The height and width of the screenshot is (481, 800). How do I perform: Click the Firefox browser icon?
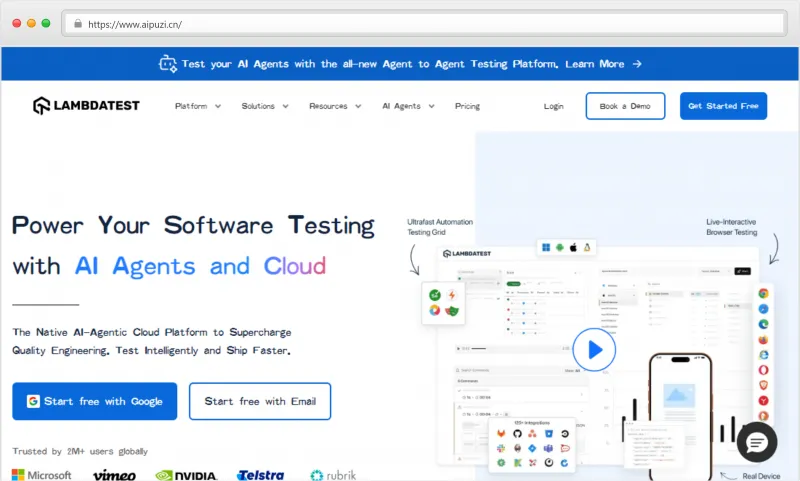[x=763, y=339]
